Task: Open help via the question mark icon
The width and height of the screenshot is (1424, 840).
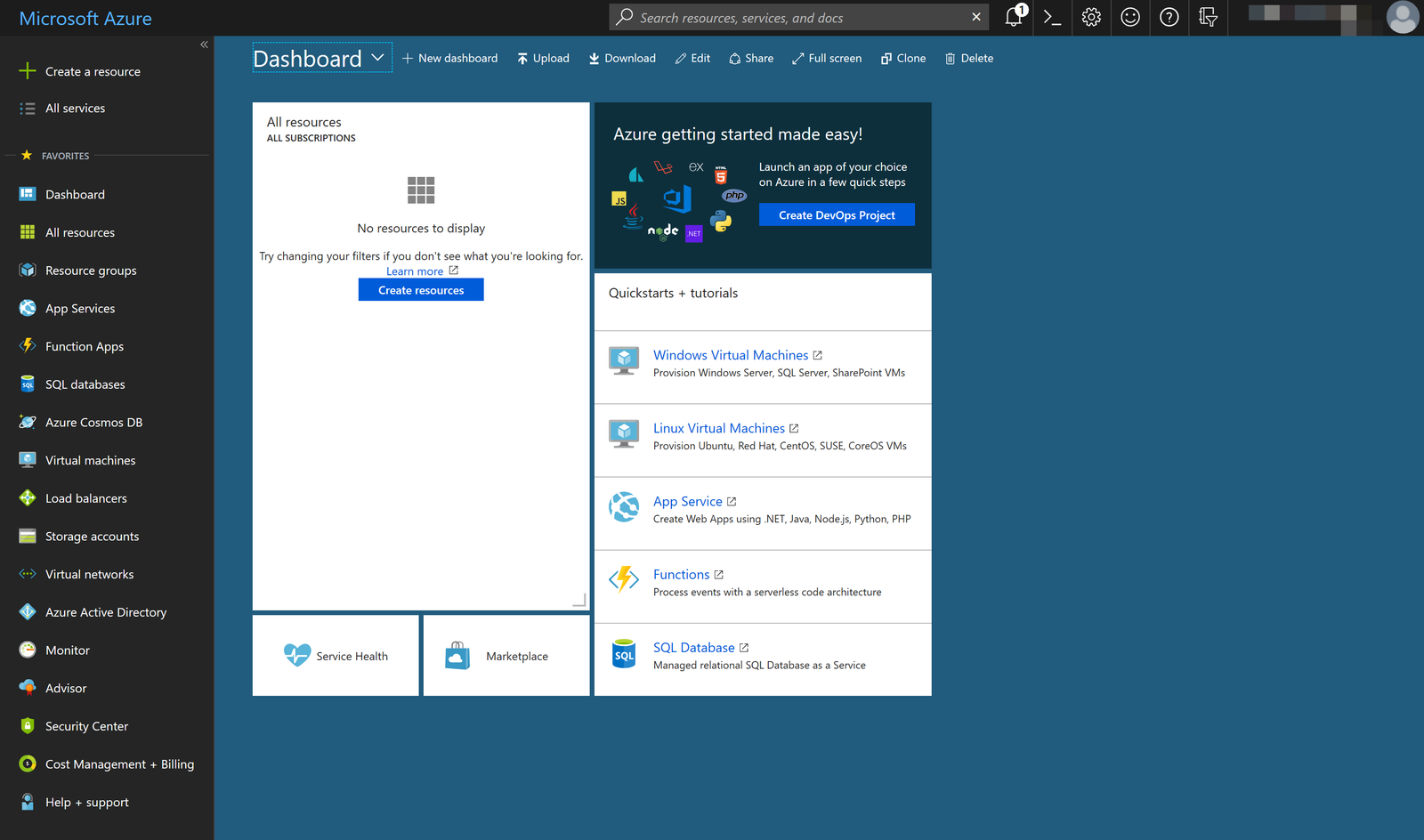Action: (x=1169, y=17)
